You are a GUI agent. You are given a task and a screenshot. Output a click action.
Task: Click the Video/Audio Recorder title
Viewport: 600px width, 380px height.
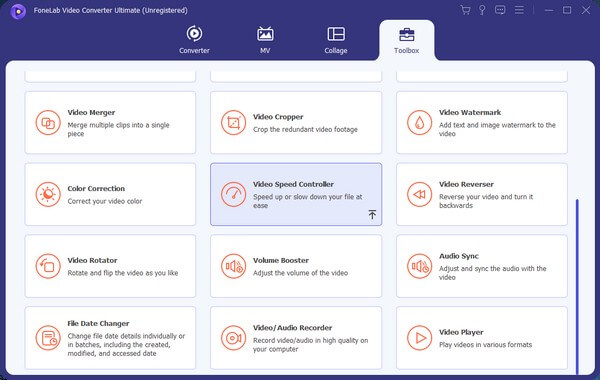(292, 328)
